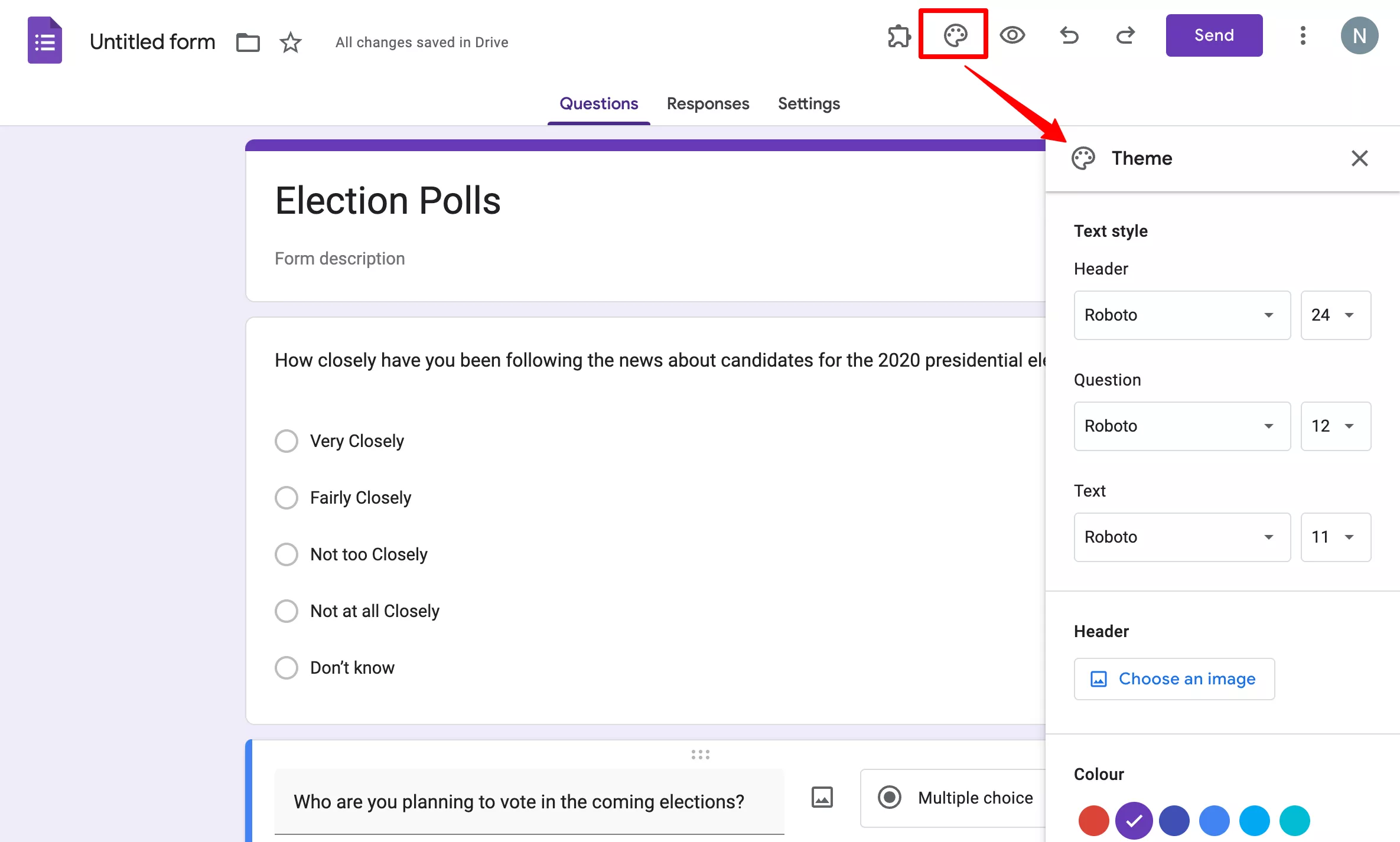Switch to the Responses tab
This screenshot has height=842, width=1400.
click(x=708, y=104)
